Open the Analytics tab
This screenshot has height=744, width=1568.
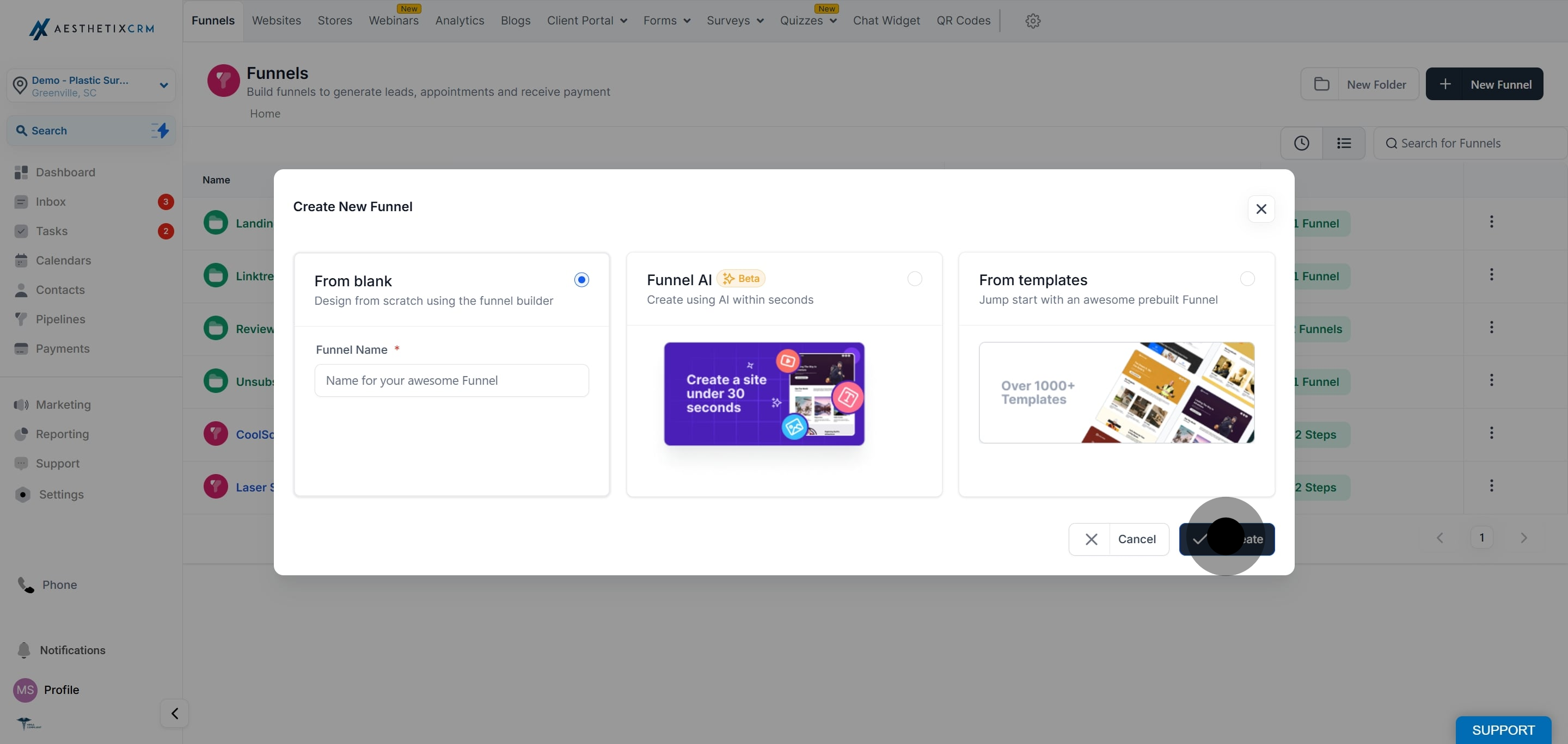point(460,21)
